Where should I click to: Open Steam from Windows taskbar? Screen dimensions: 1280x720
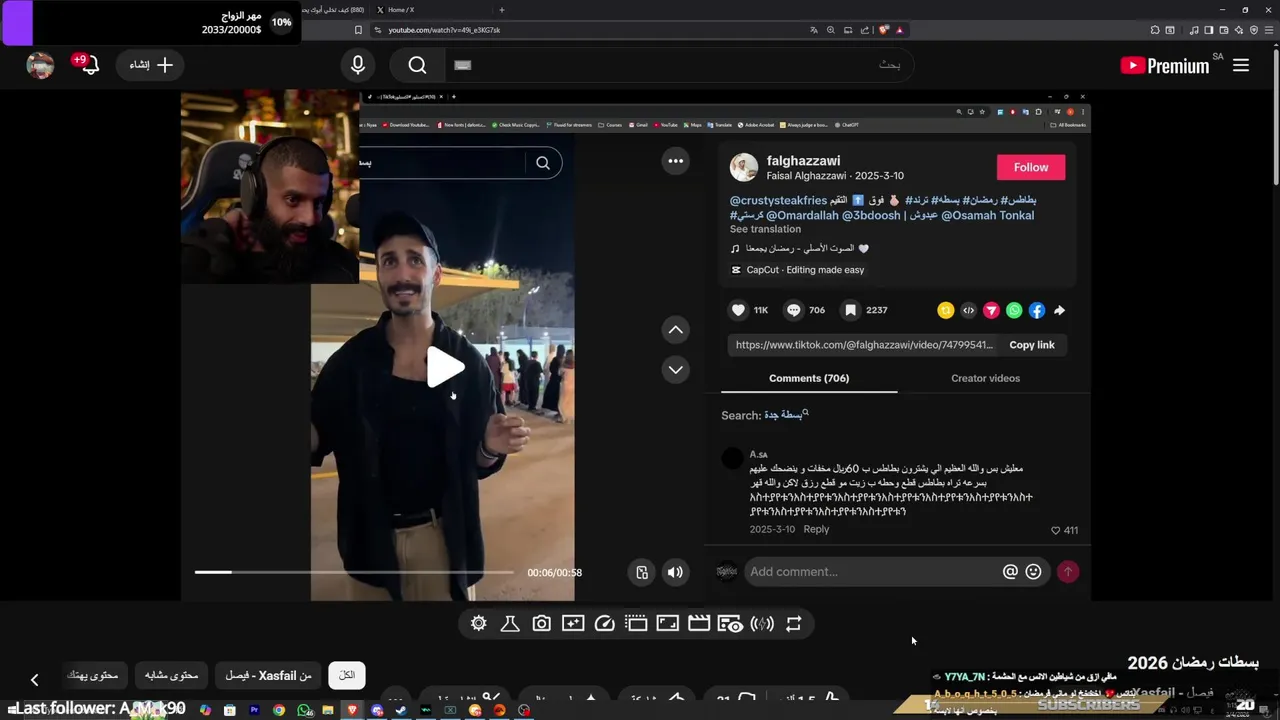pos(401,710)
